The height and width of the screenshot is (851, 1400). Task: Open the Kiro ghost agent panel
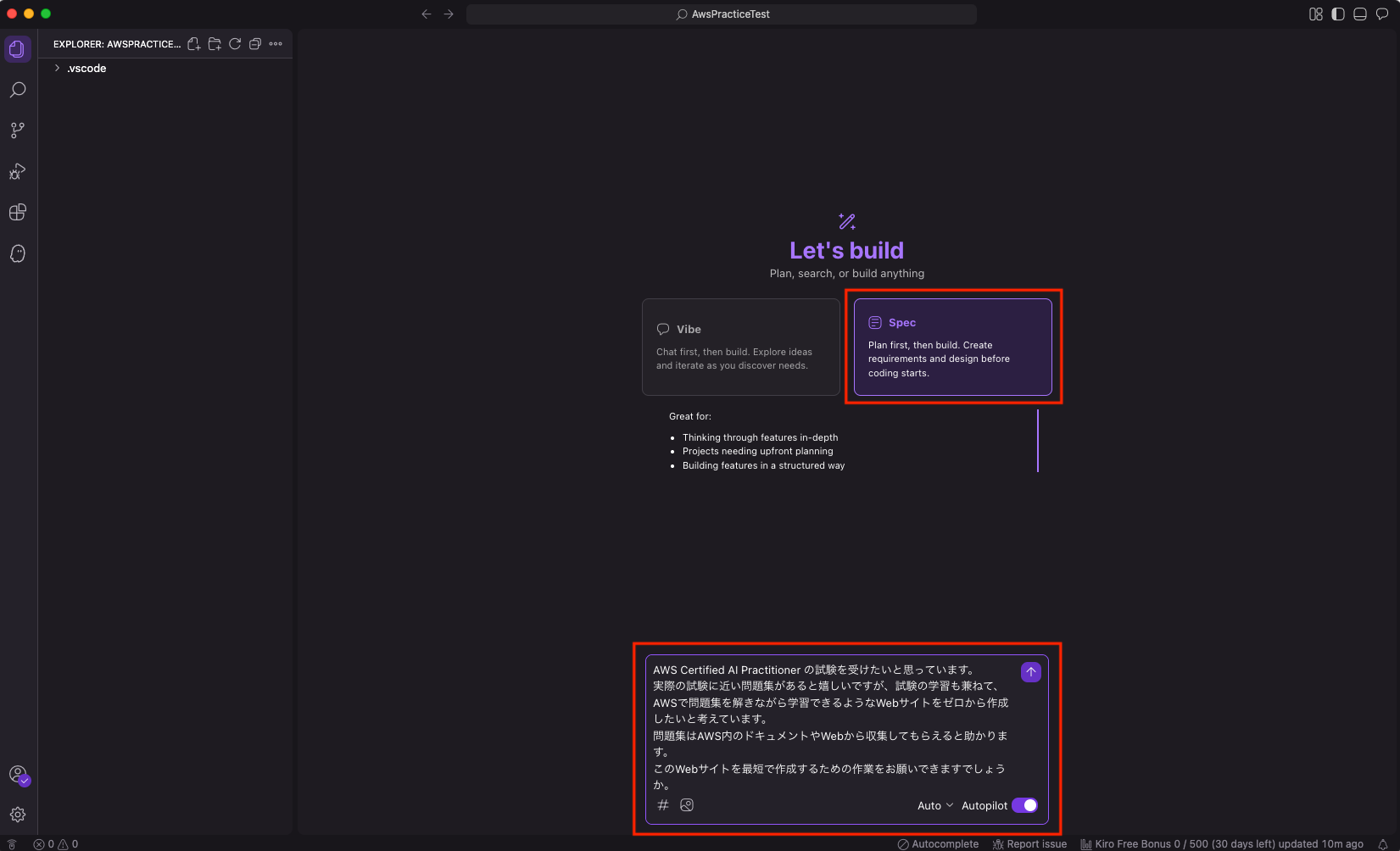(x=18, y=253)
